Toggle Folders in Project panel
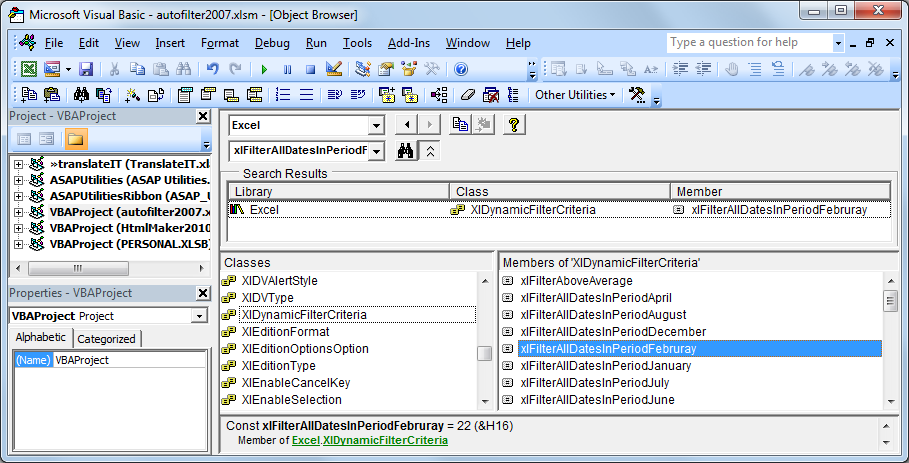This screenshot has width=909, height=463. [74, 139]
